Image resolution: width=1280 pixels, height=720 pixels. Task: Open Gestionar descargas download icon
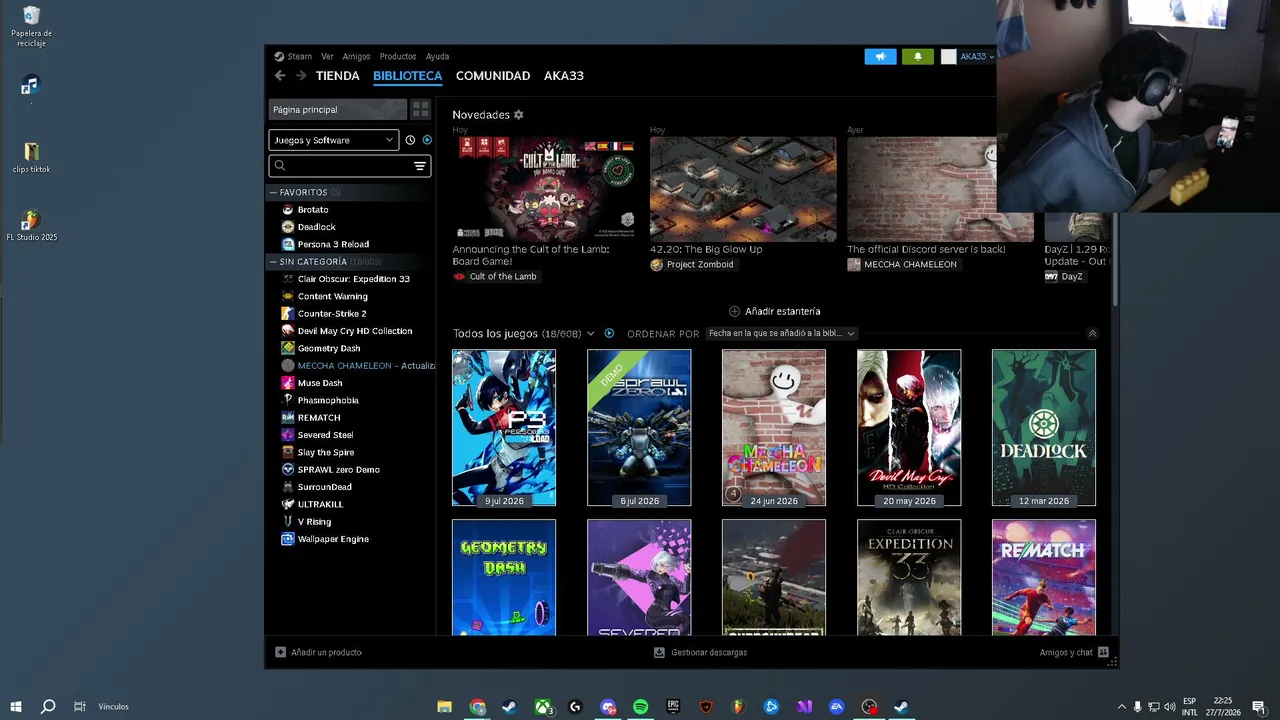pos(659,652)
